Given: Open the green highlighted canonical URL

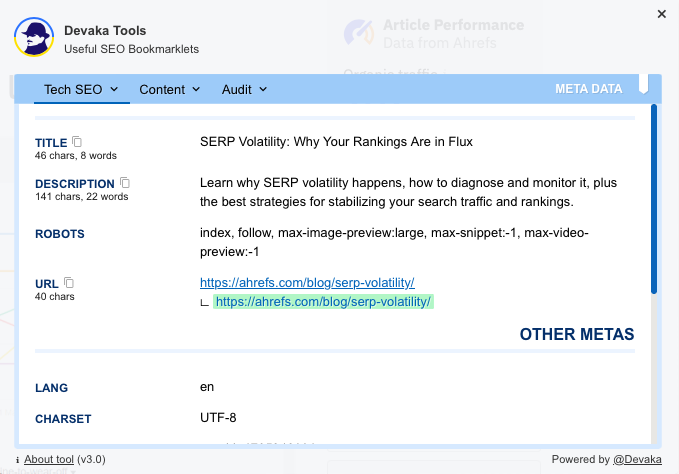Looking at the screenshot, I should click(323, 302).
